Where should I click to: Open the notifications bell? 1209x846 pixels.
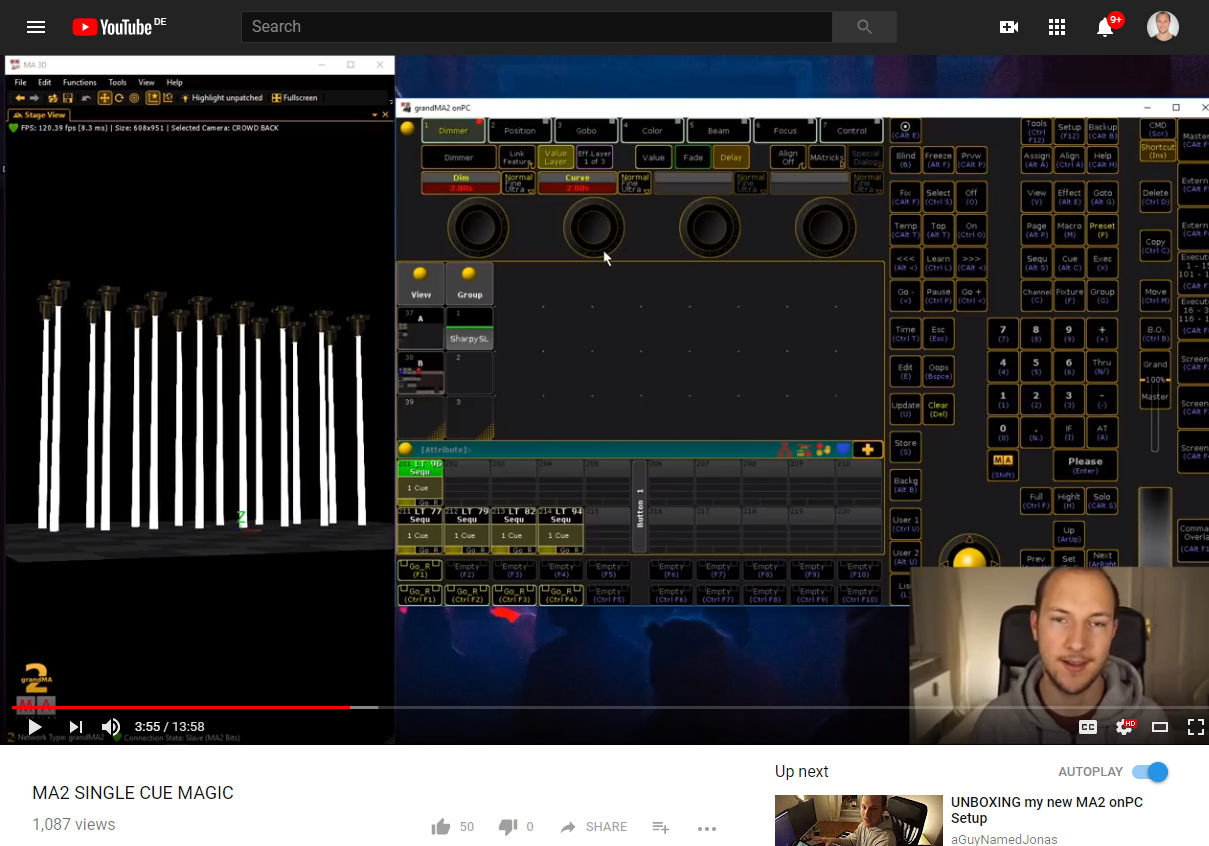tap(1105, 27)
